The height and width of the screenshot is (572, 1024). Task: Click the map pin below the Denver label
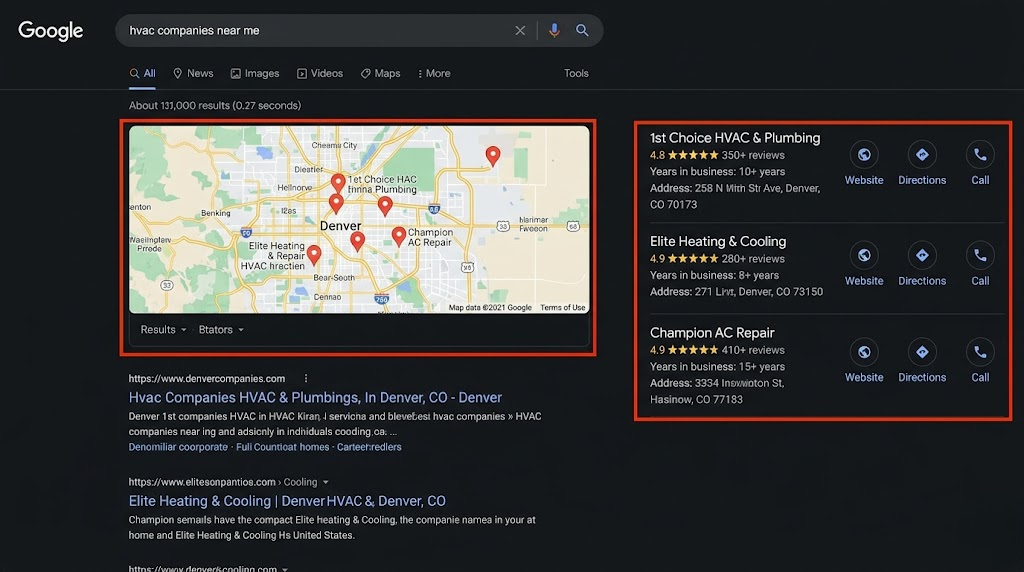(x=357, y=242)
